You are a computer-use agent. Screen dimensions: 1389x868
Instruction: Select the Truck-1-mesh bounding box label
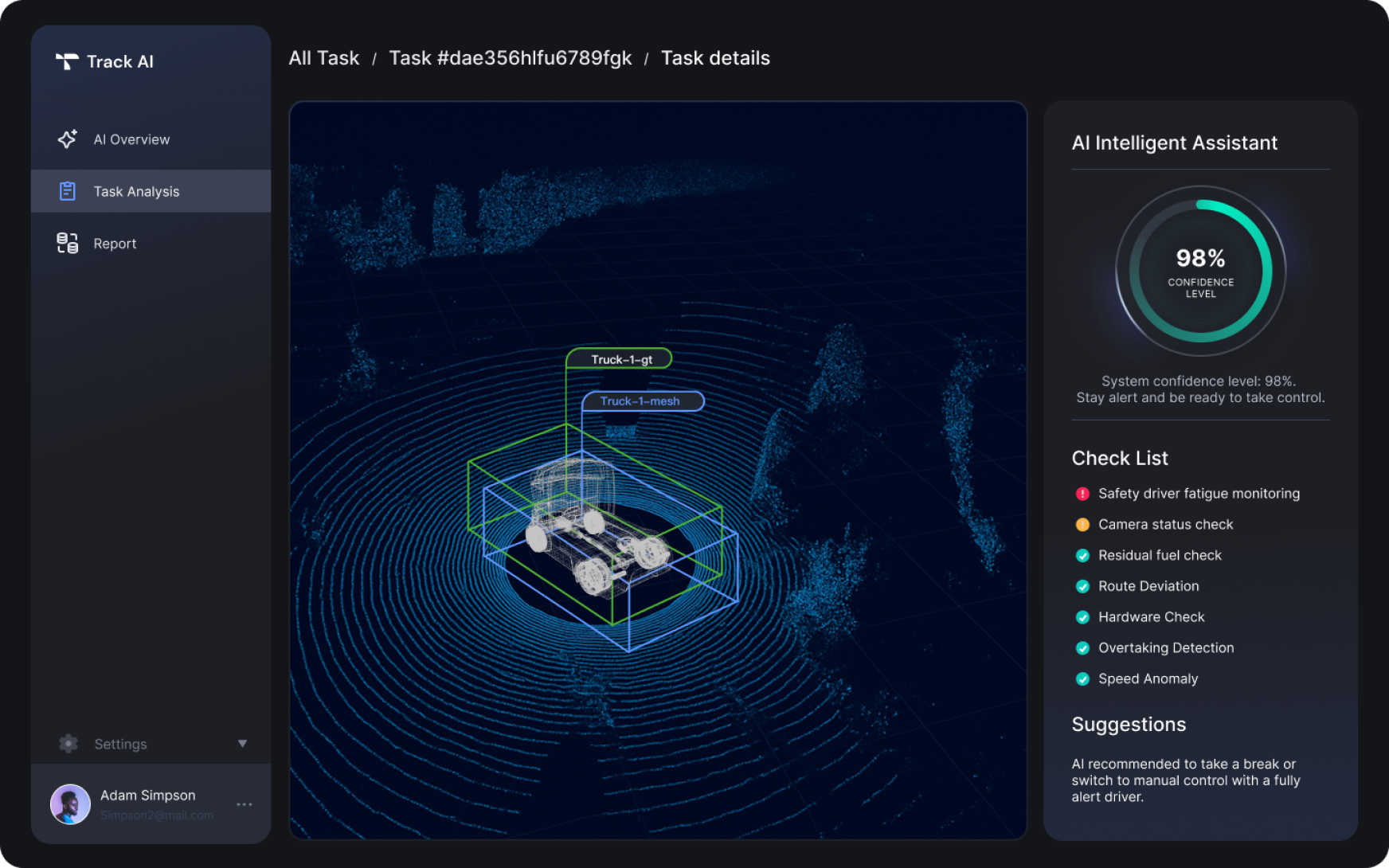click(x=643, y=401)
